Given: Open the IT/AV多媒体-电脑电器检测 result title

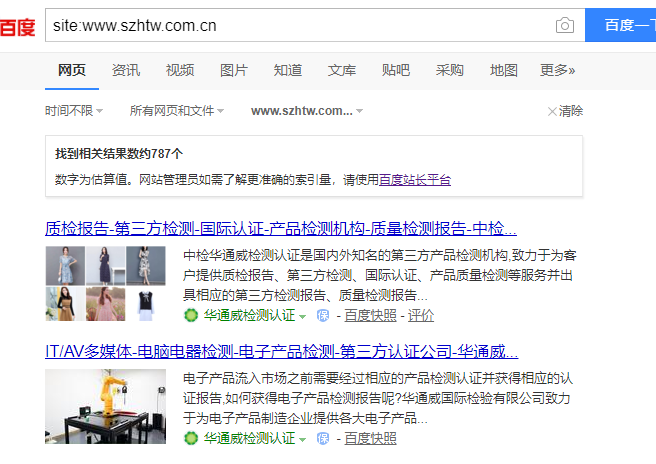Looking at the screenshot, I should coord(282,351).
